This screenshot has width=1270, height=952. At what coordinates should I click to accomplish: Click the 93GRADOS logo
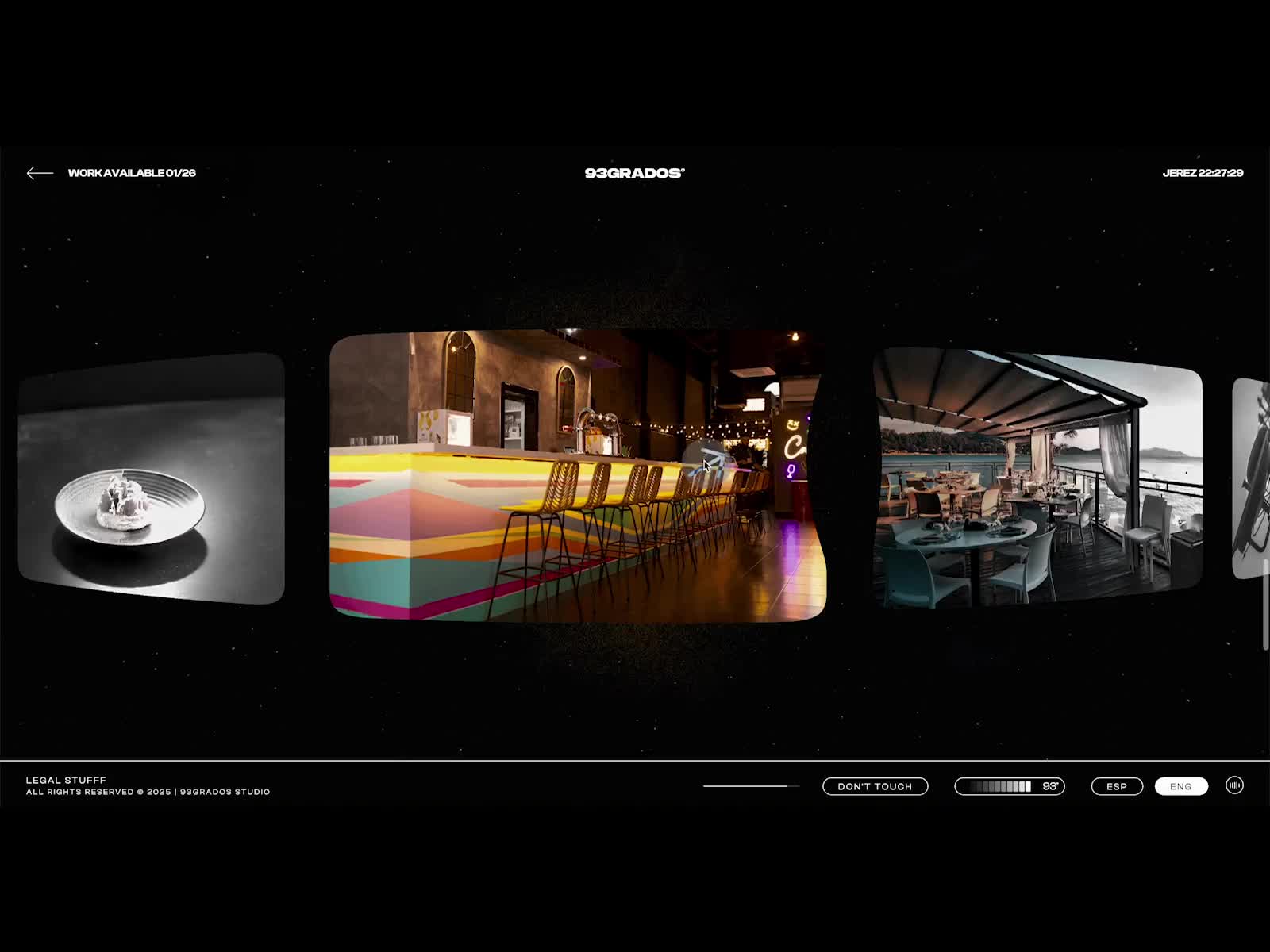pos(634,173)
